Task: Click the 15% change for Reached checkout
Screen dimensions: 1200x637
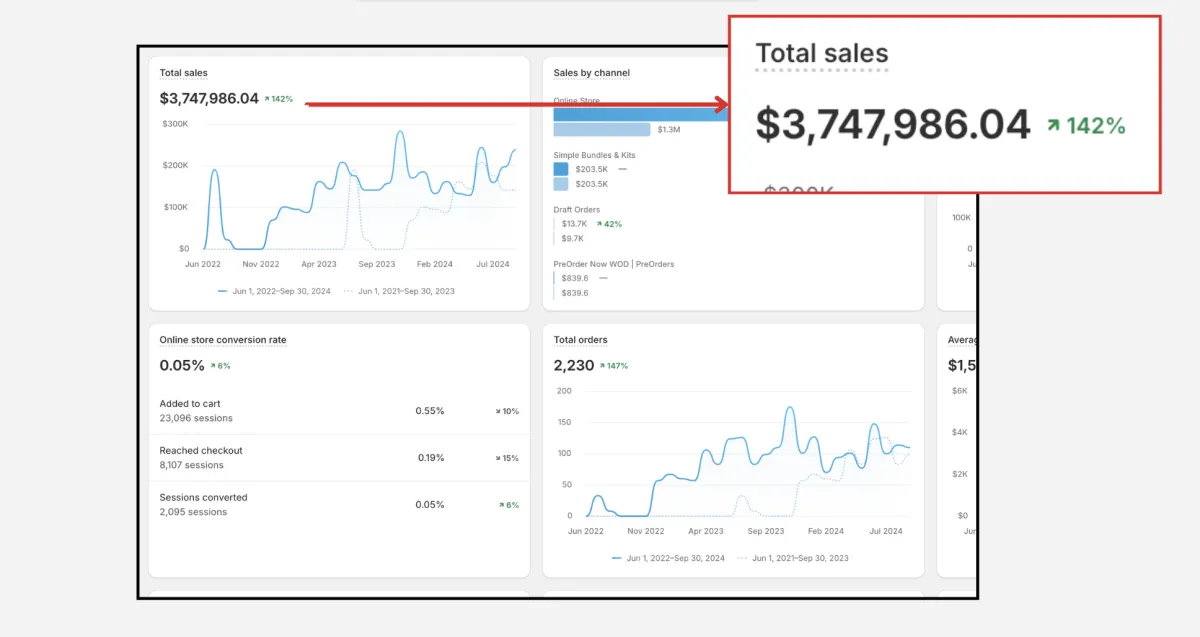Action: pos(508,458)
